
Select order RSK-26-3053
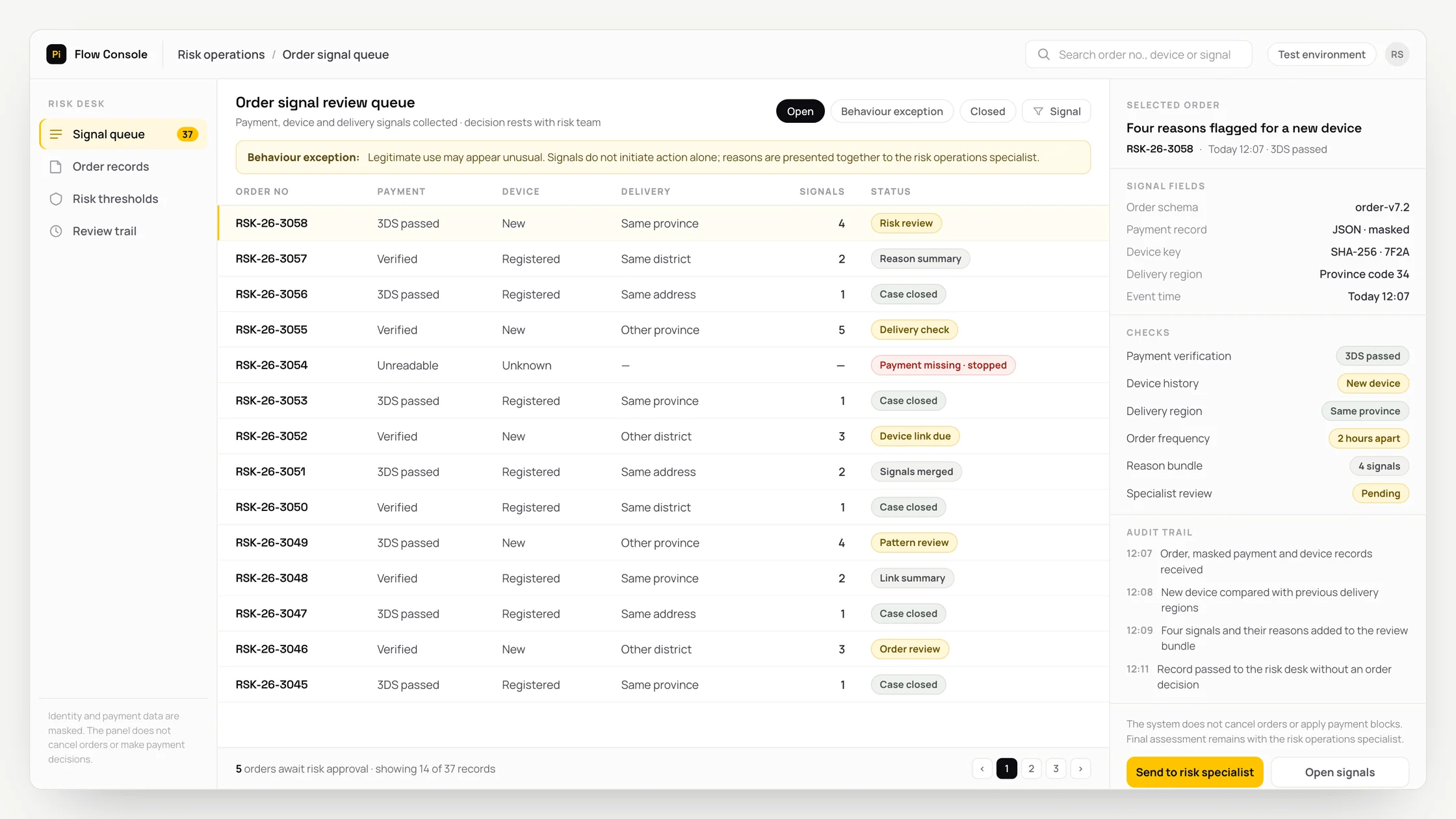tap(663, 400)
